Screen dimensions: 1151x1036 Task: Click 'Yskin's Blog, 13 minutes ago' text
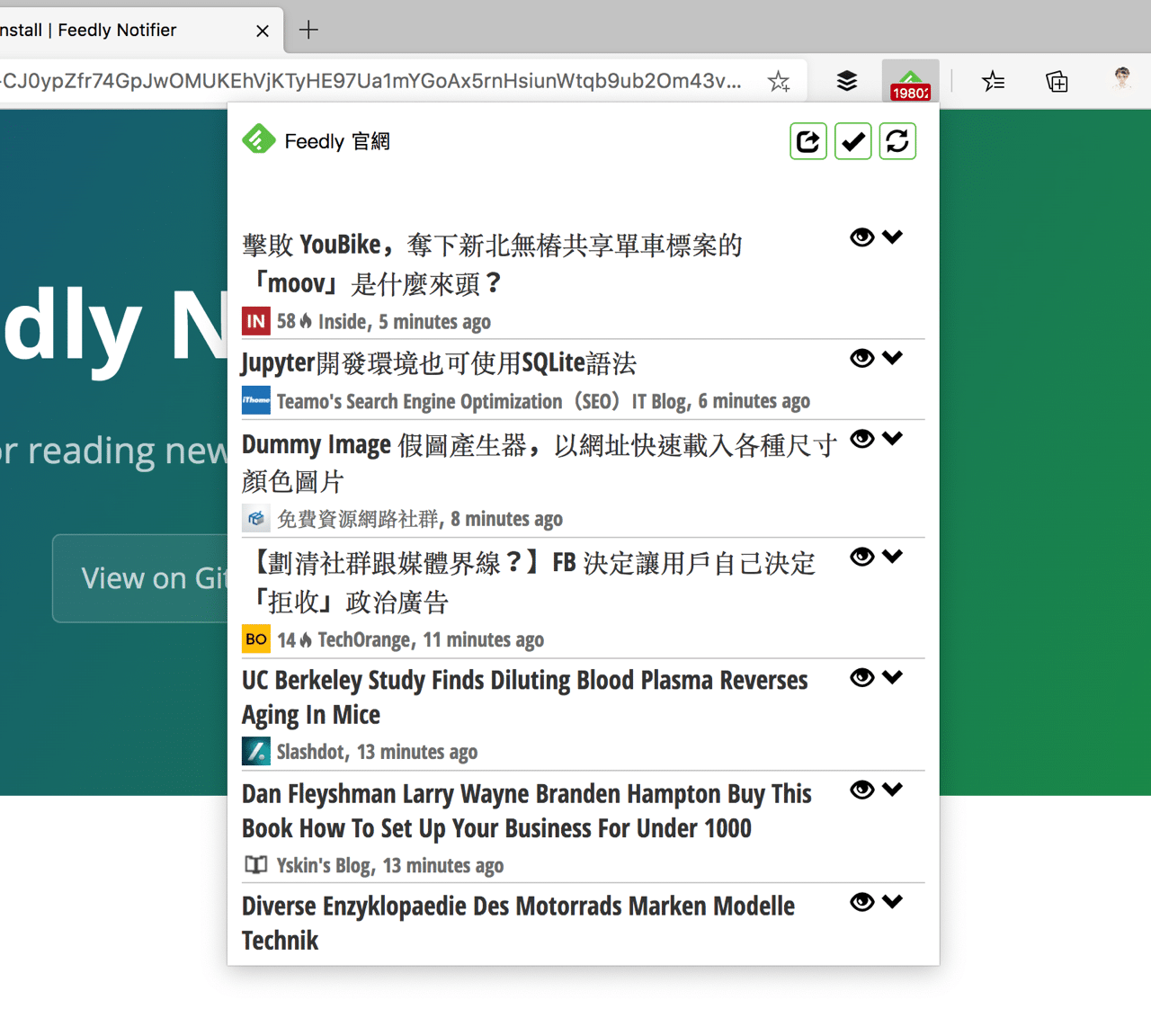[x=389, y=865]
